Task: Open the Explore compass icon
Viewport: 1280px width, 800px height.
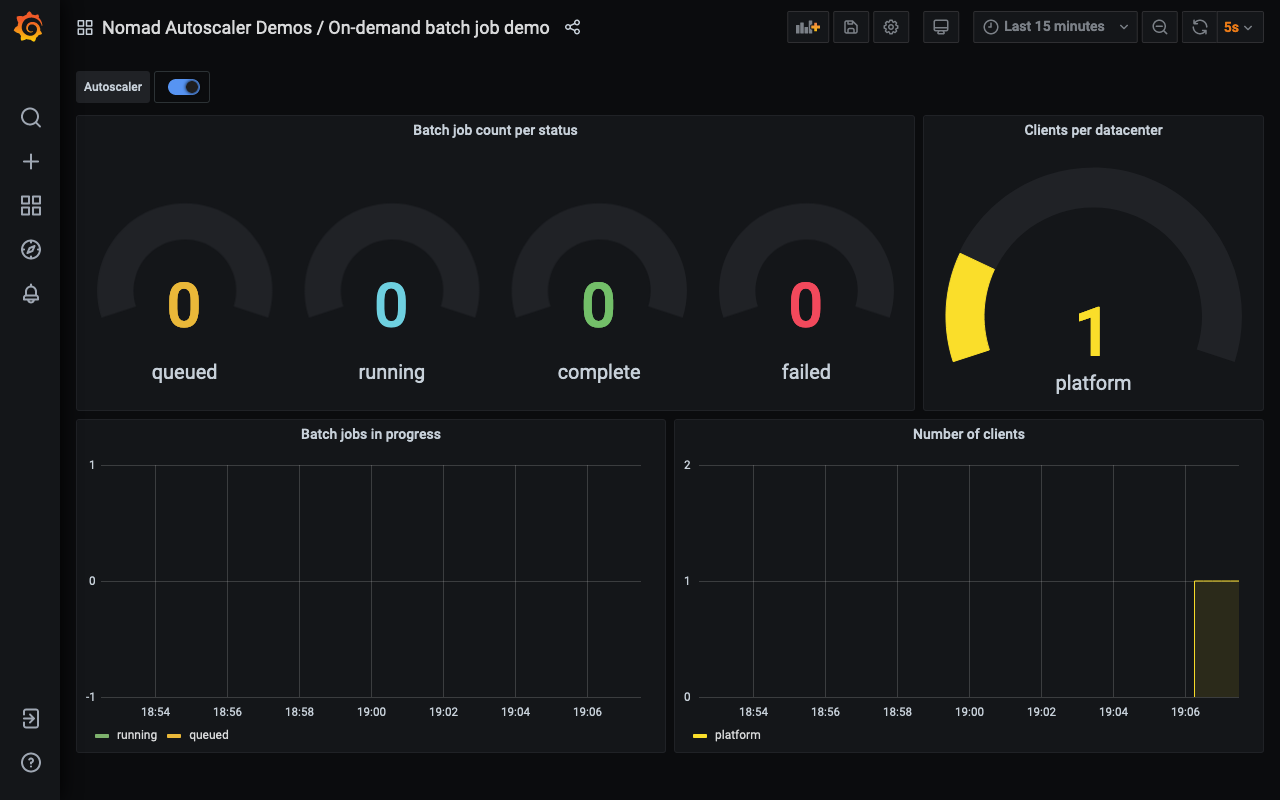Action: coord(31,250)
